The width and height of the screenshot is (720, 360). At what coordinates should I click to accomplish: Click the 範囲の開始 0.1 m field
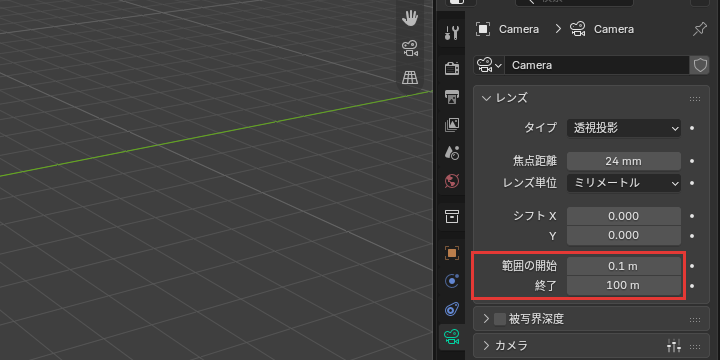624,266
